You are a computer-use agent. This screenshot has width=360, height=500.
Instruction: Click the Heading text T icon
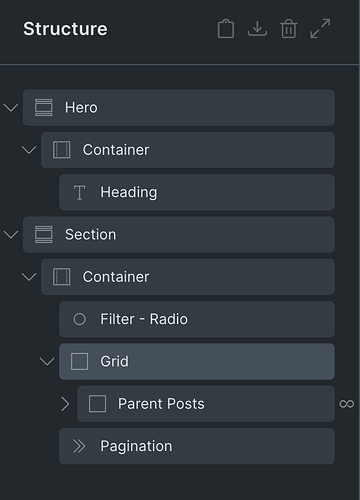tap(79, 193)
